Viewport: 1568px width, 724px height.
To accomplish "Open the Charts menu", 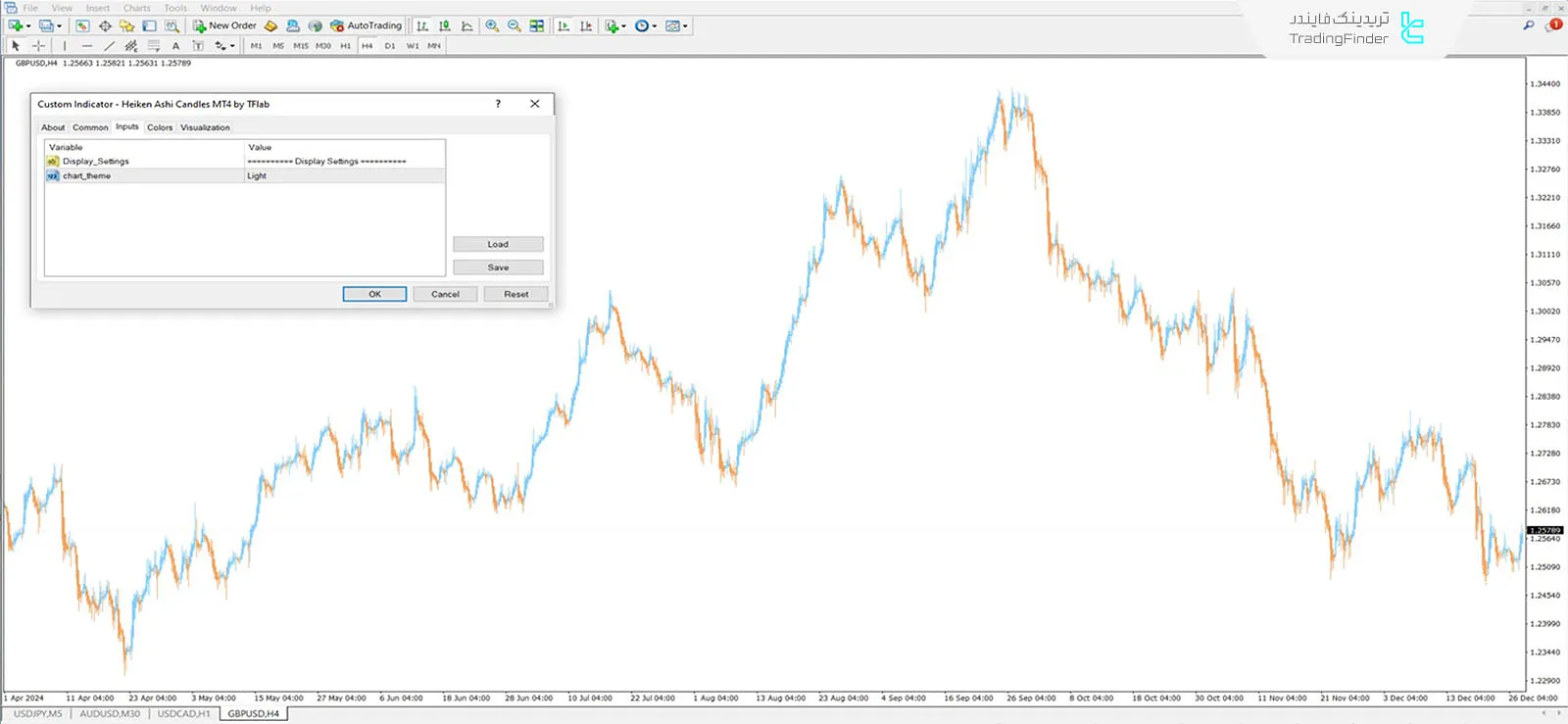I will (x=136, y=8).
